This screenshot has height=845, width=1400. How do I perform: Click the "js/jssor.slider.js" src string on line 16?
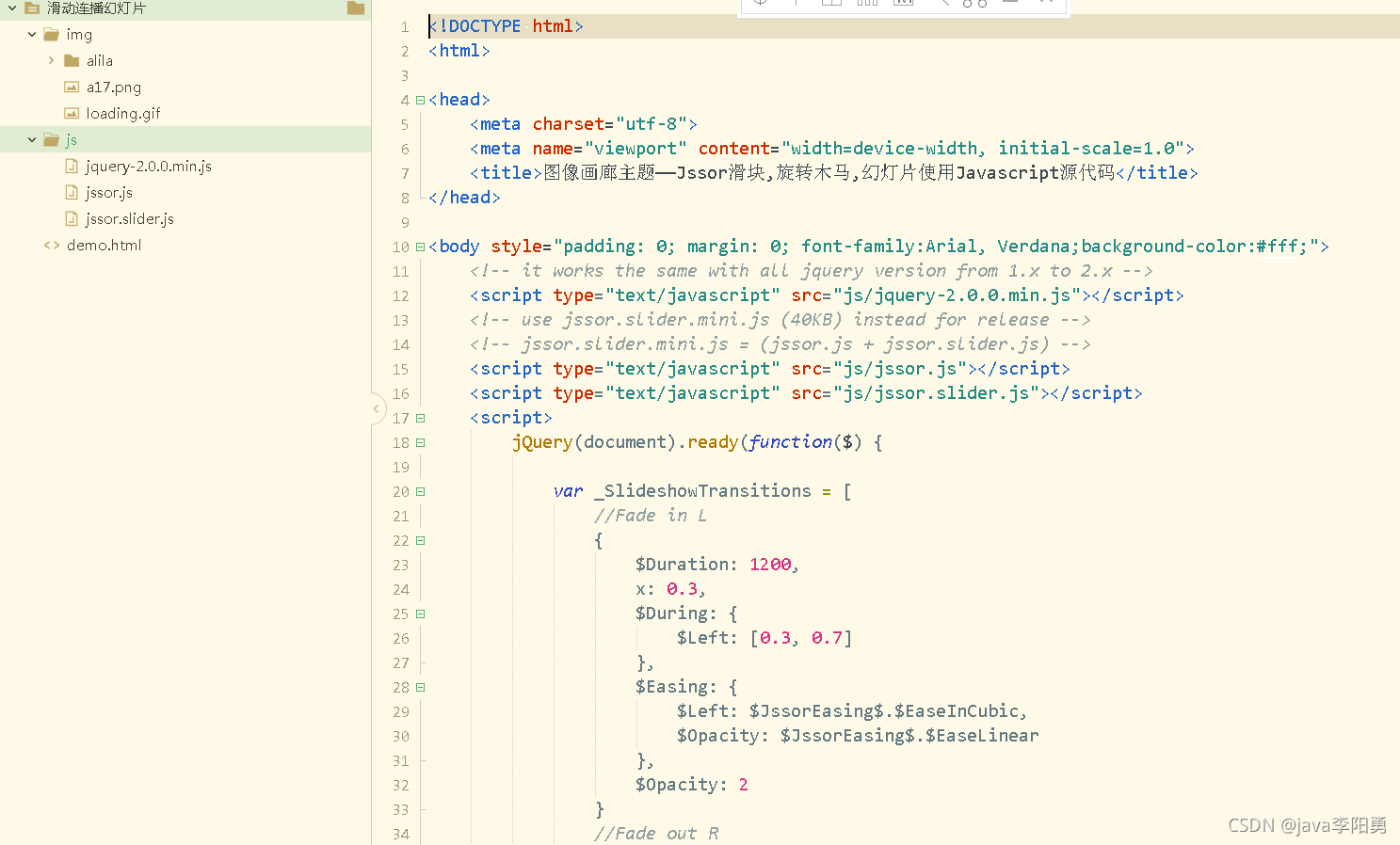pyautogui.click(x=937, y=393)
